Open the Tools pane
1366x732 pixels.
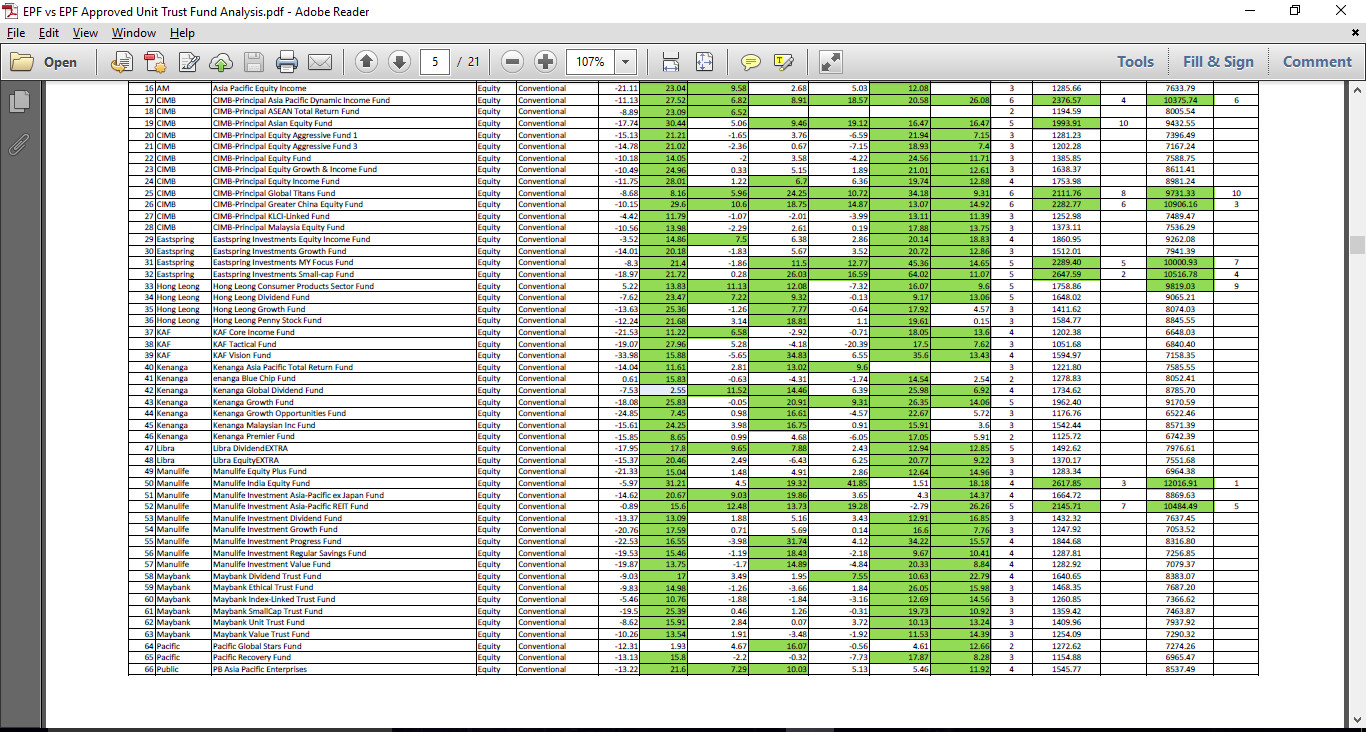tap(1135, 62)
